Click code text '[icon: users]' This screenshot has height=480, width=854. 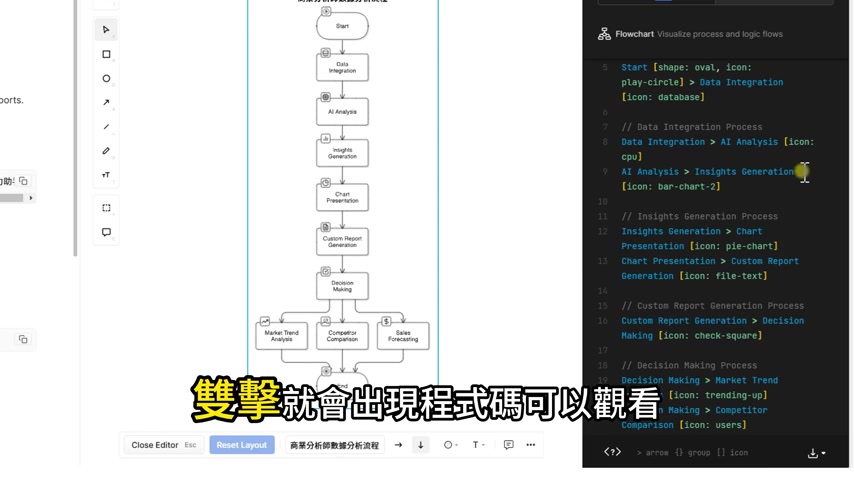[712, 425]
